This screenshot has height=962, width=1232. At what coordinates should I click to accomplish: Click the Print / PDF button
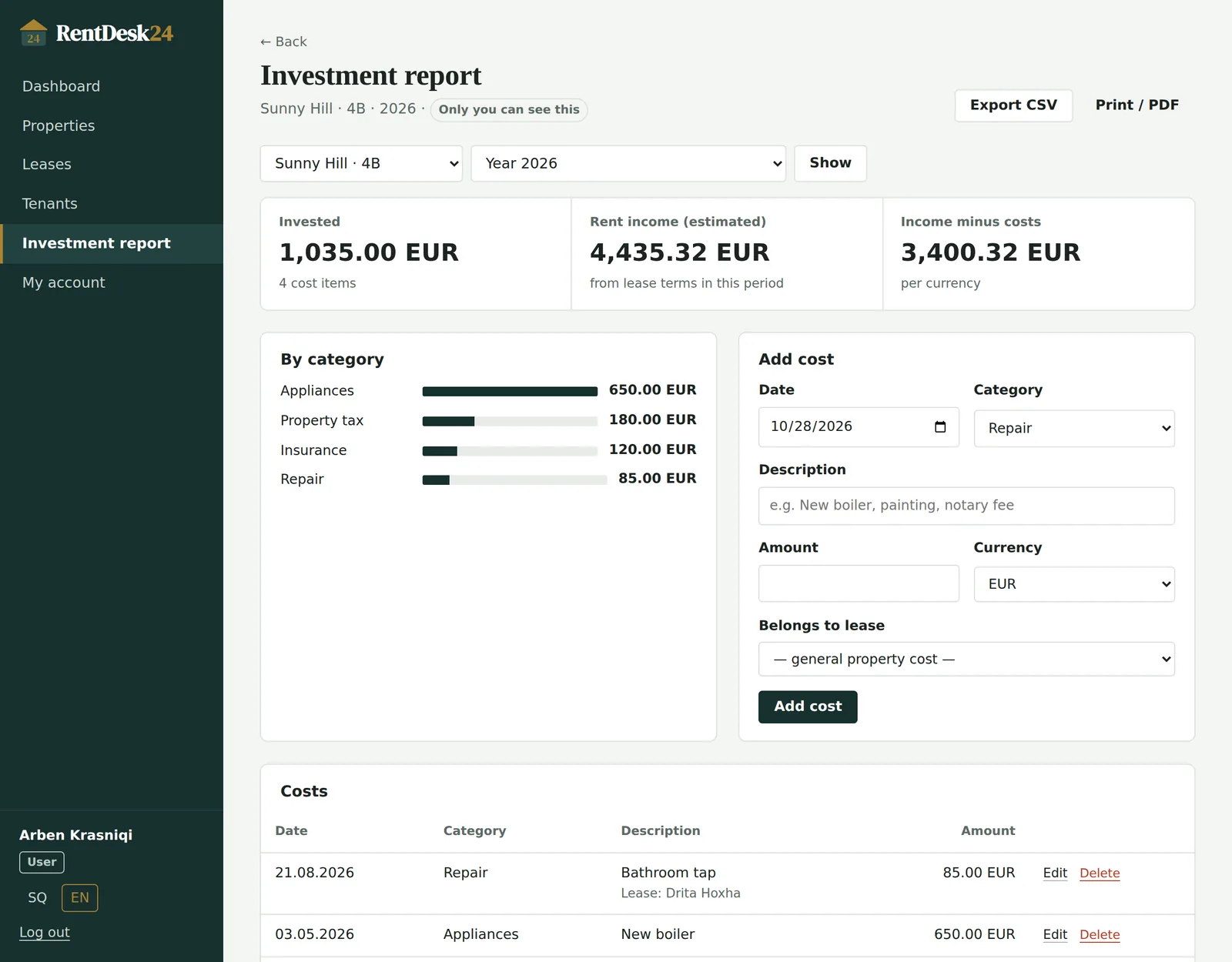[x=1137, y=105]
